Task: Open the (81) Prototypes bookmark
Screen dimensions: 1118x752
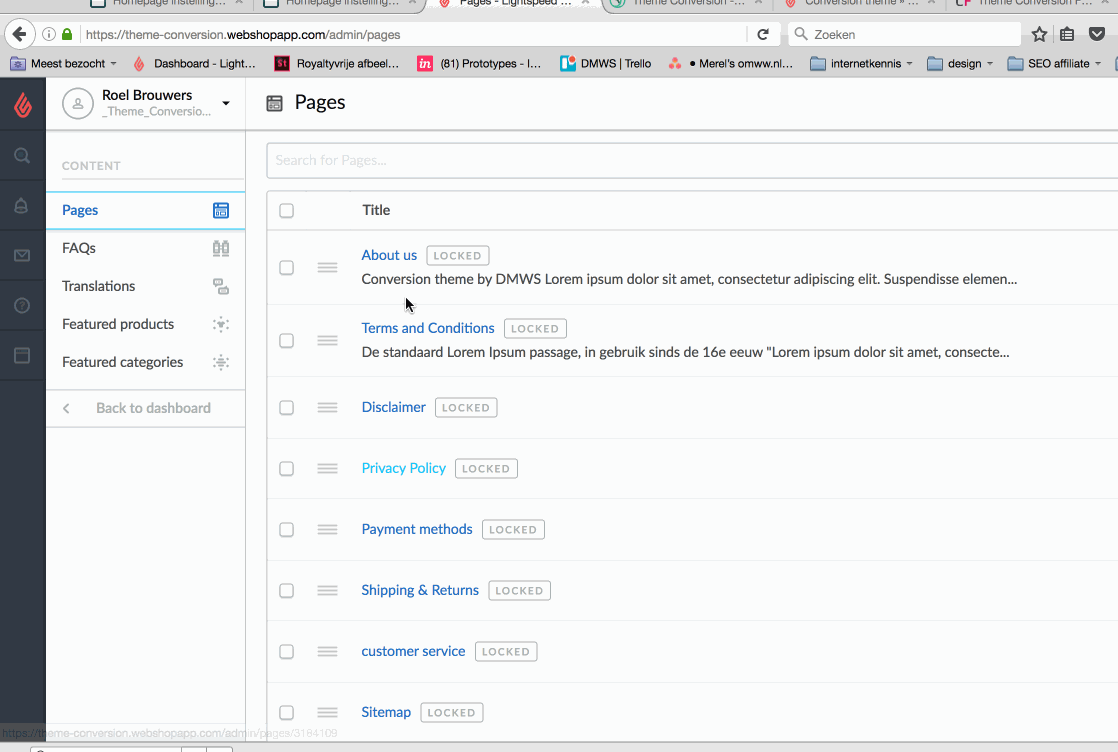Action: pyautogui.click(x=479, y=63)
